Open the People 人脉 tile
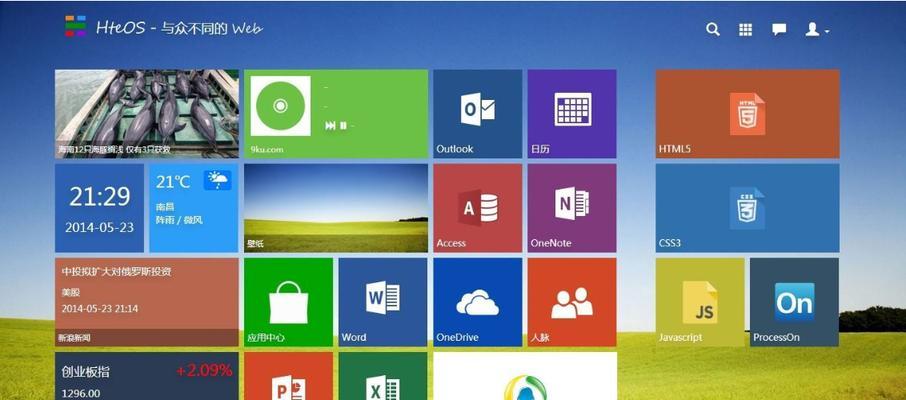Screen dimensions: 906x400 pyautogui.click(x=572, y=302)
